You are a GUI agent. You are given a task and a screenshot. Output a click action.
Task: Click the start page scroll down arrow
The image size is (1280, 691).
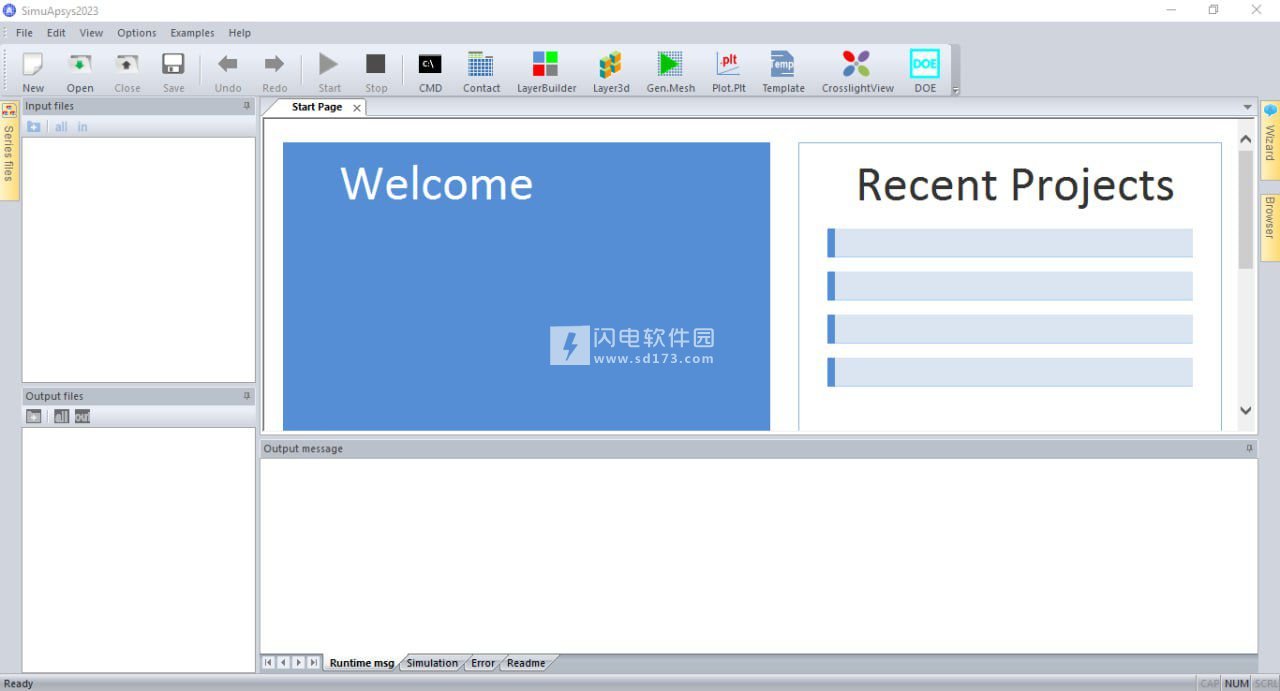1245,410
